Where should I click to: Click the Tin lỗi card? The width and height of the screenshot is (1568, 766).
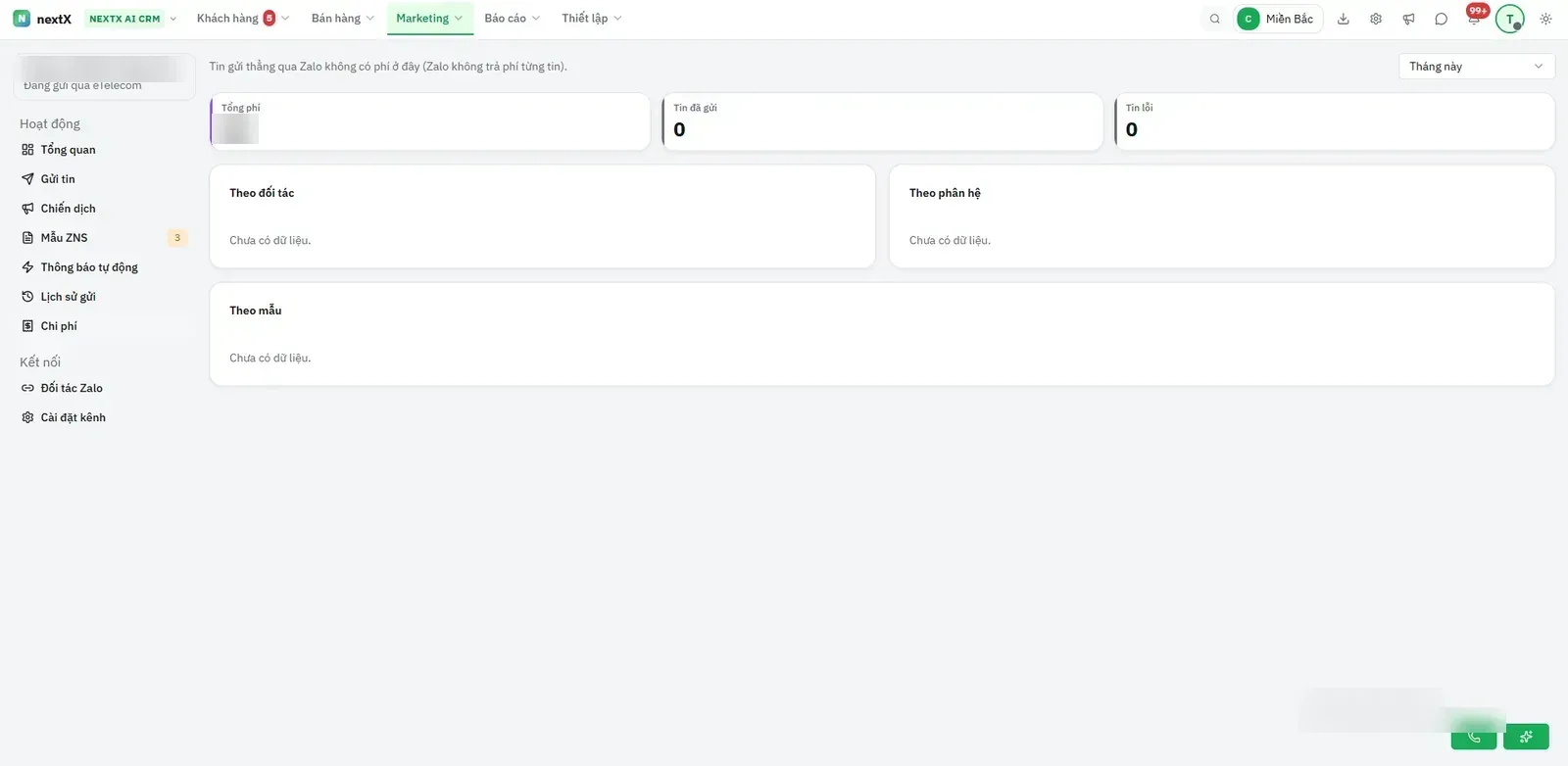(1335, 121)
